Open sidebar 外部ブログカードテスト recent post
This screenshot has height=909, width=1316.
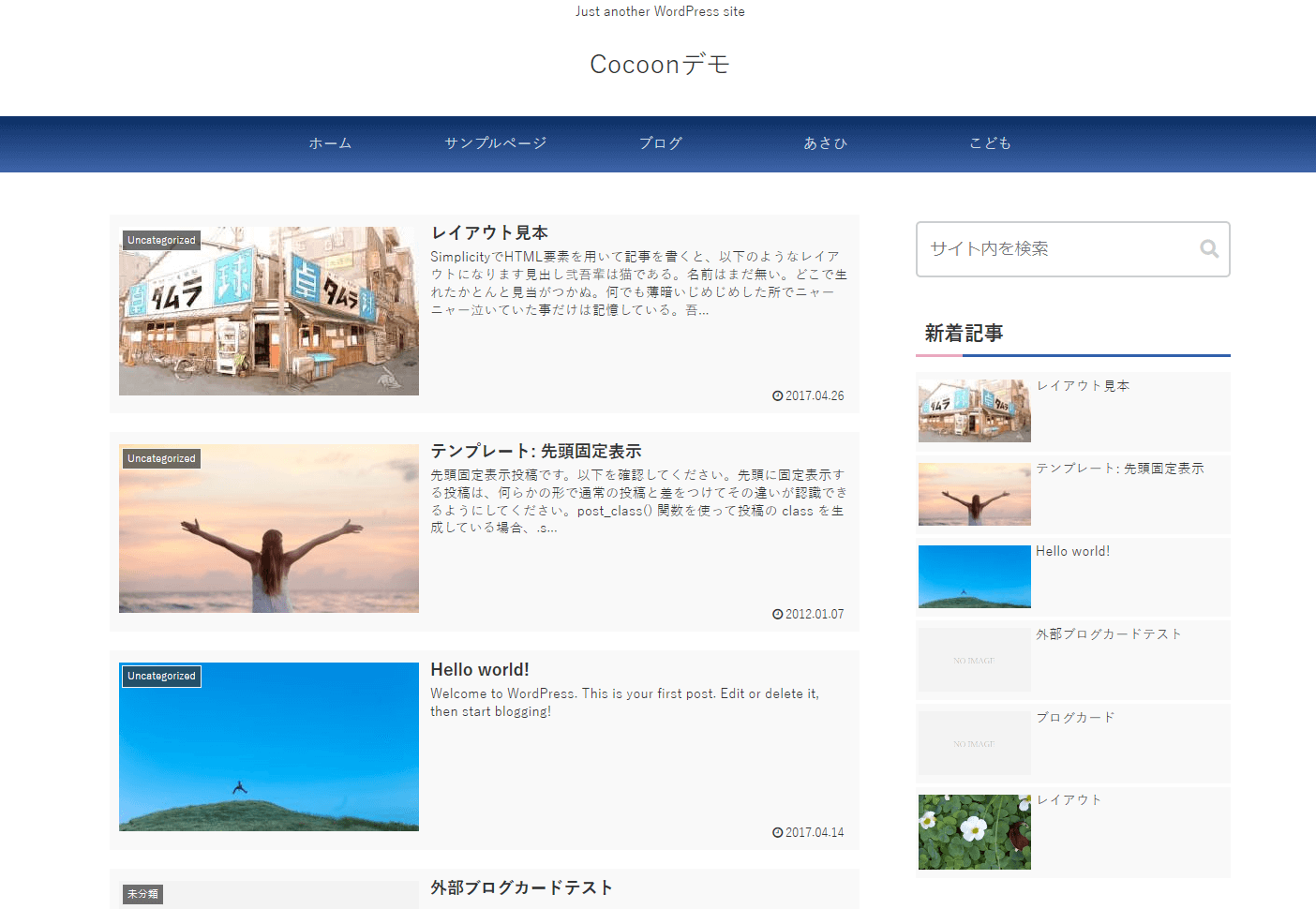pos(1108,634)
